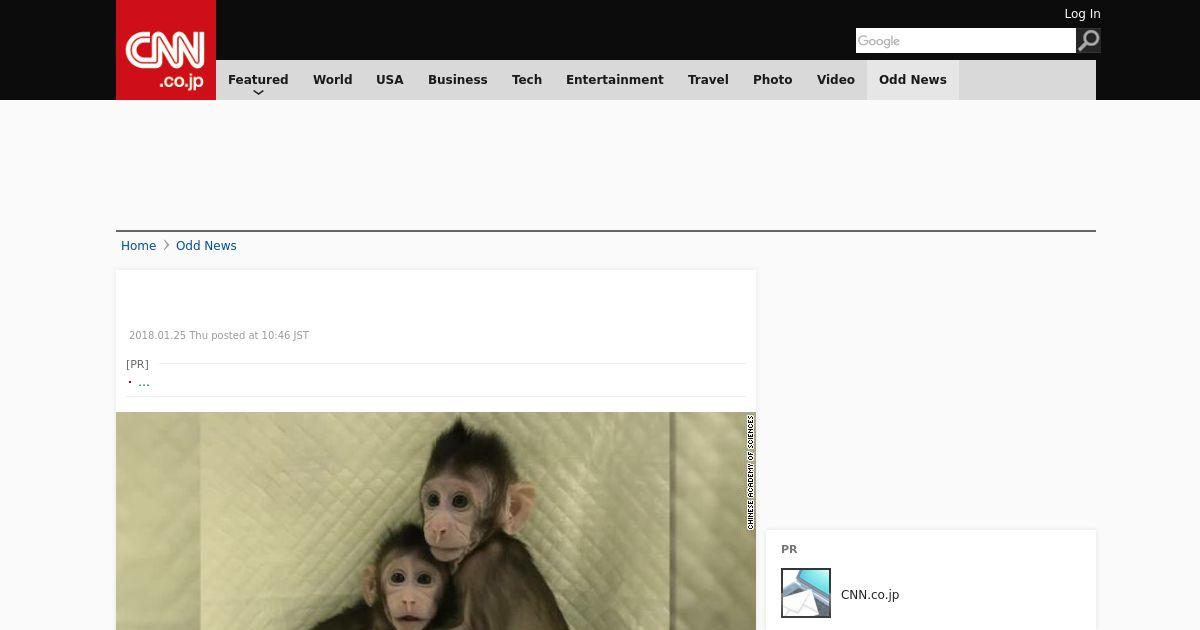Click the CNN.co.jp PR text link
The image size is (1200, 630).
(870, 595)
